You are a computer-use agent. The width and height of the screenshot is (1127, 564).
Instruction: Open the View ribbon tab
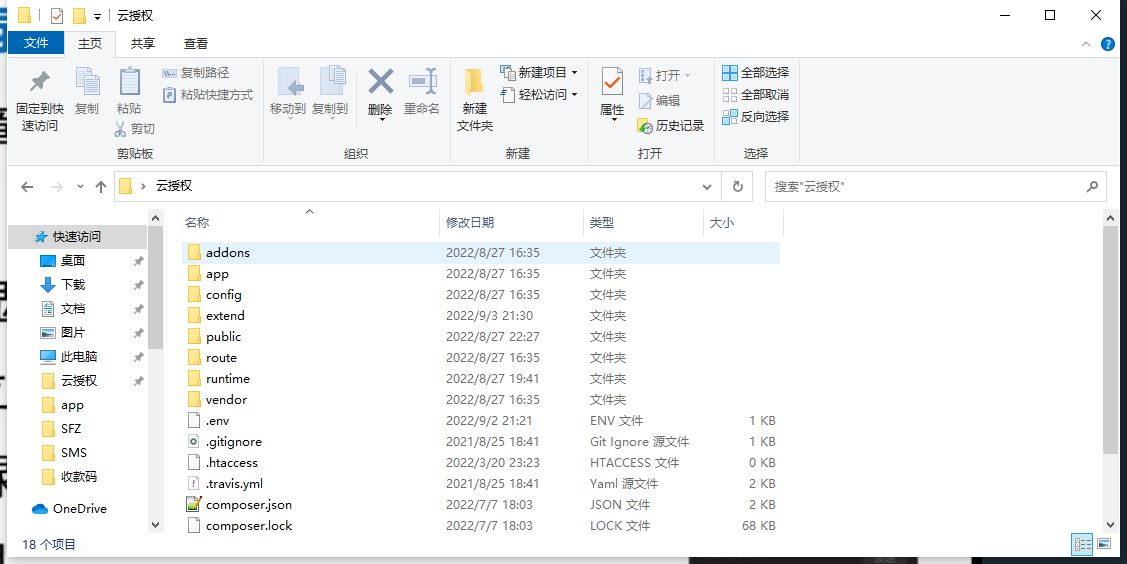(196, 44)
